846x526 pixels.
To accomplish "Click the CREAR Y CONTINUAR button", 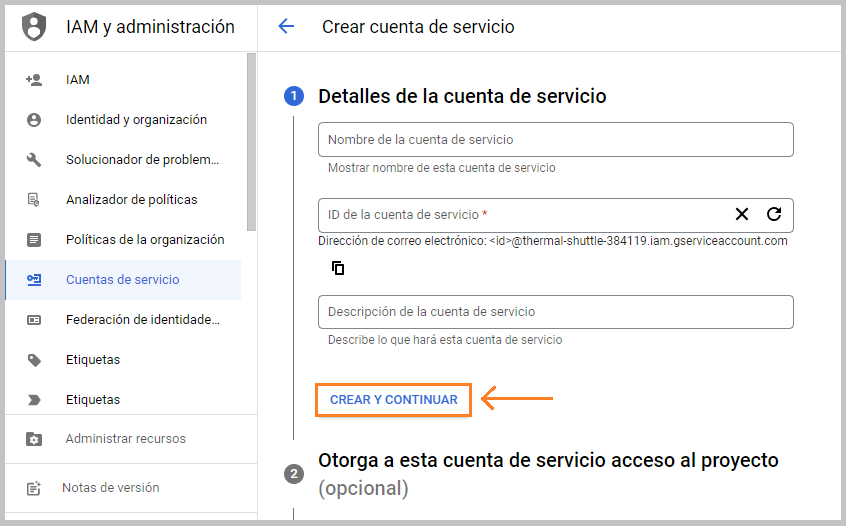I will [393, 400].
